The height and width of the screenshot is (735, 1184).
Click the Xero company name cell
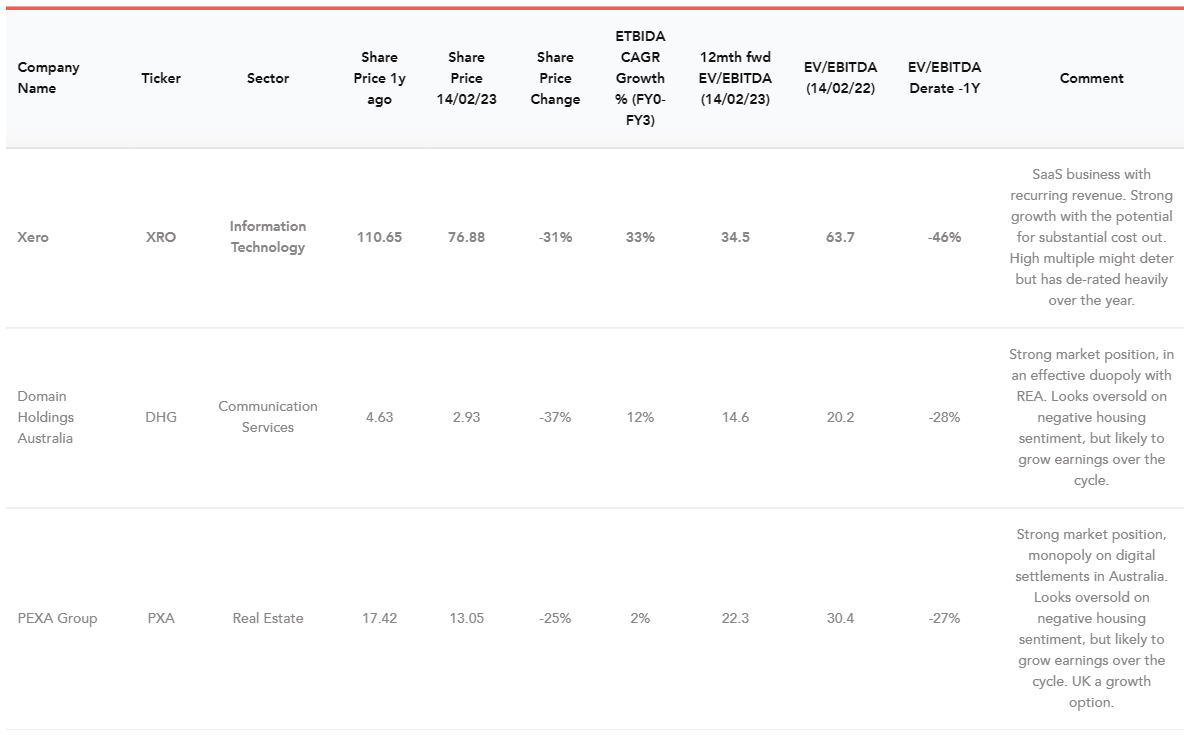click(33, 237)
